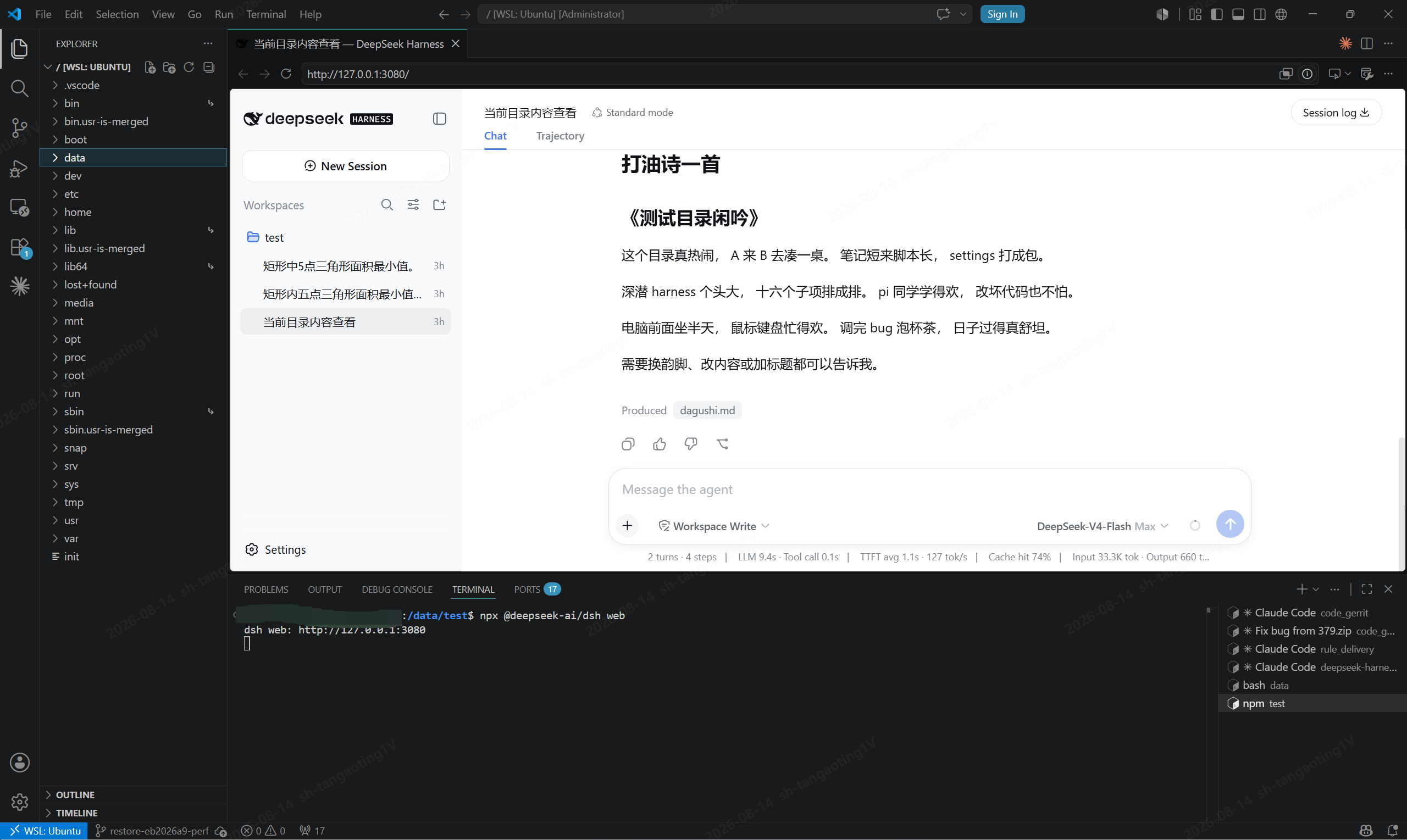Open the File menu
This screenshot has height=840, width=1407.
43,14
